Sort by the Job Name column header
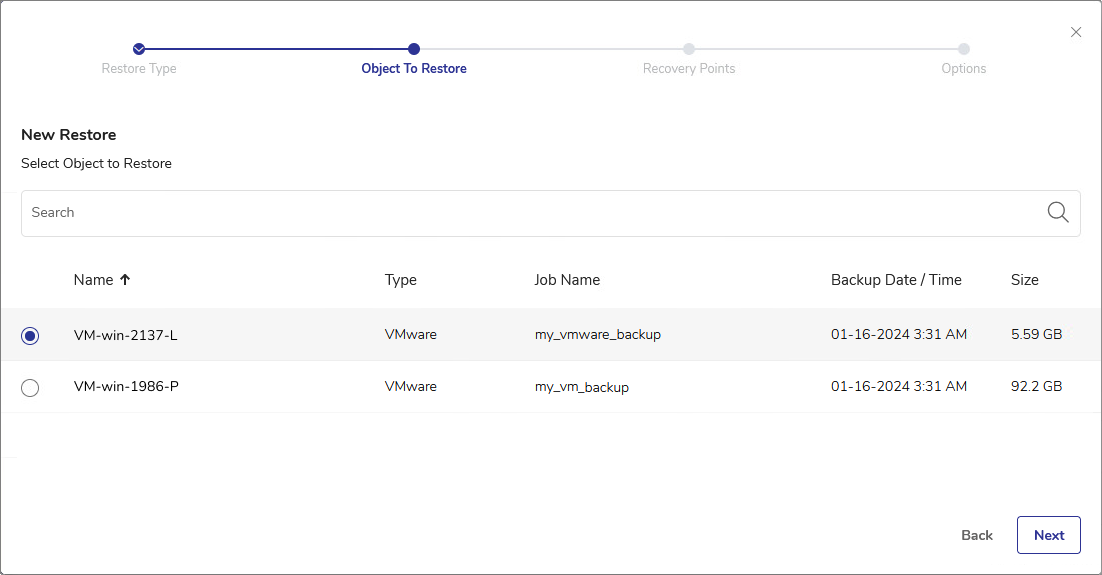Image resolution: width=1102 pixels, height=575 pixels. pyautogui.click(x=567, y=280)
